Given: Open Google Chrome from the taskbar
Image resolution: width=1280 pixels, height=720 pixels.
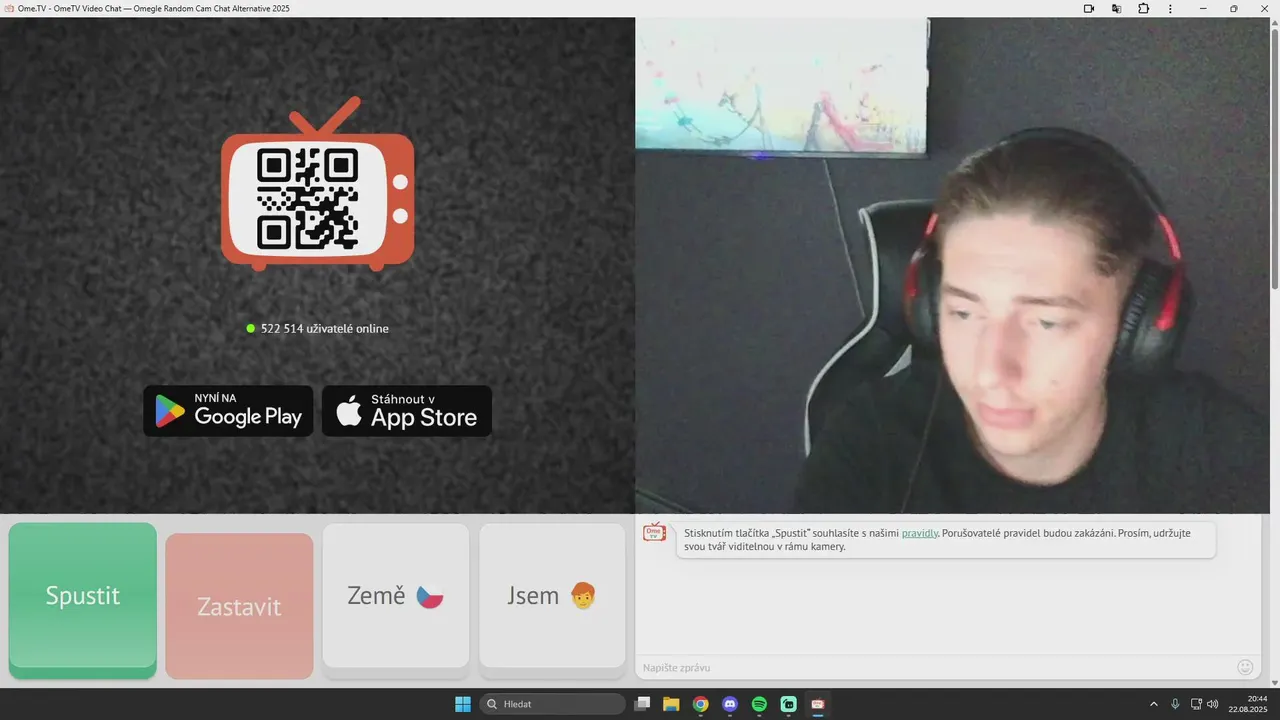Looking at the screenshot, I should click(701, 704).
